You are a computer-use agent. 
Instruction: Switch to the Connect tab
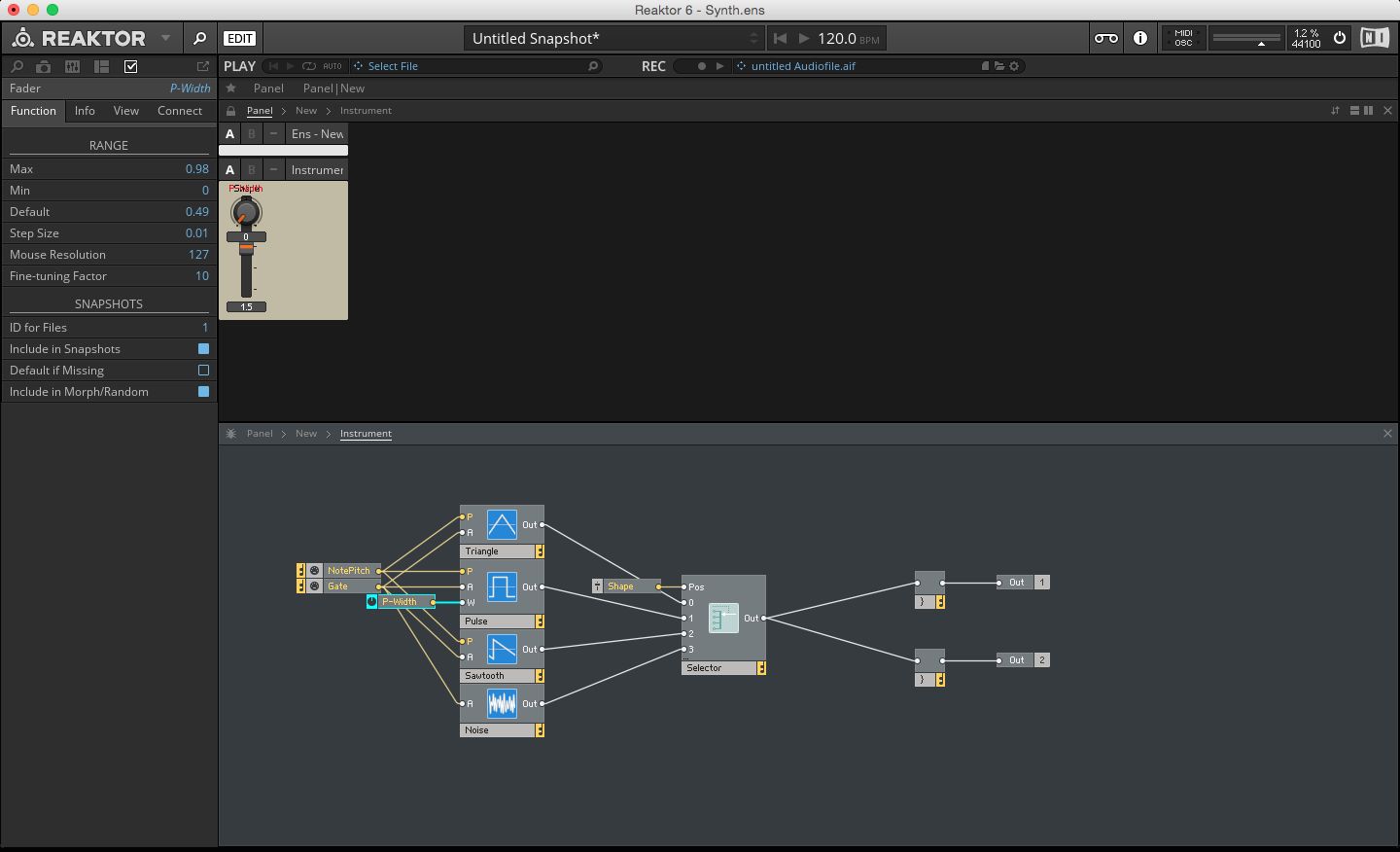point(180,111)
